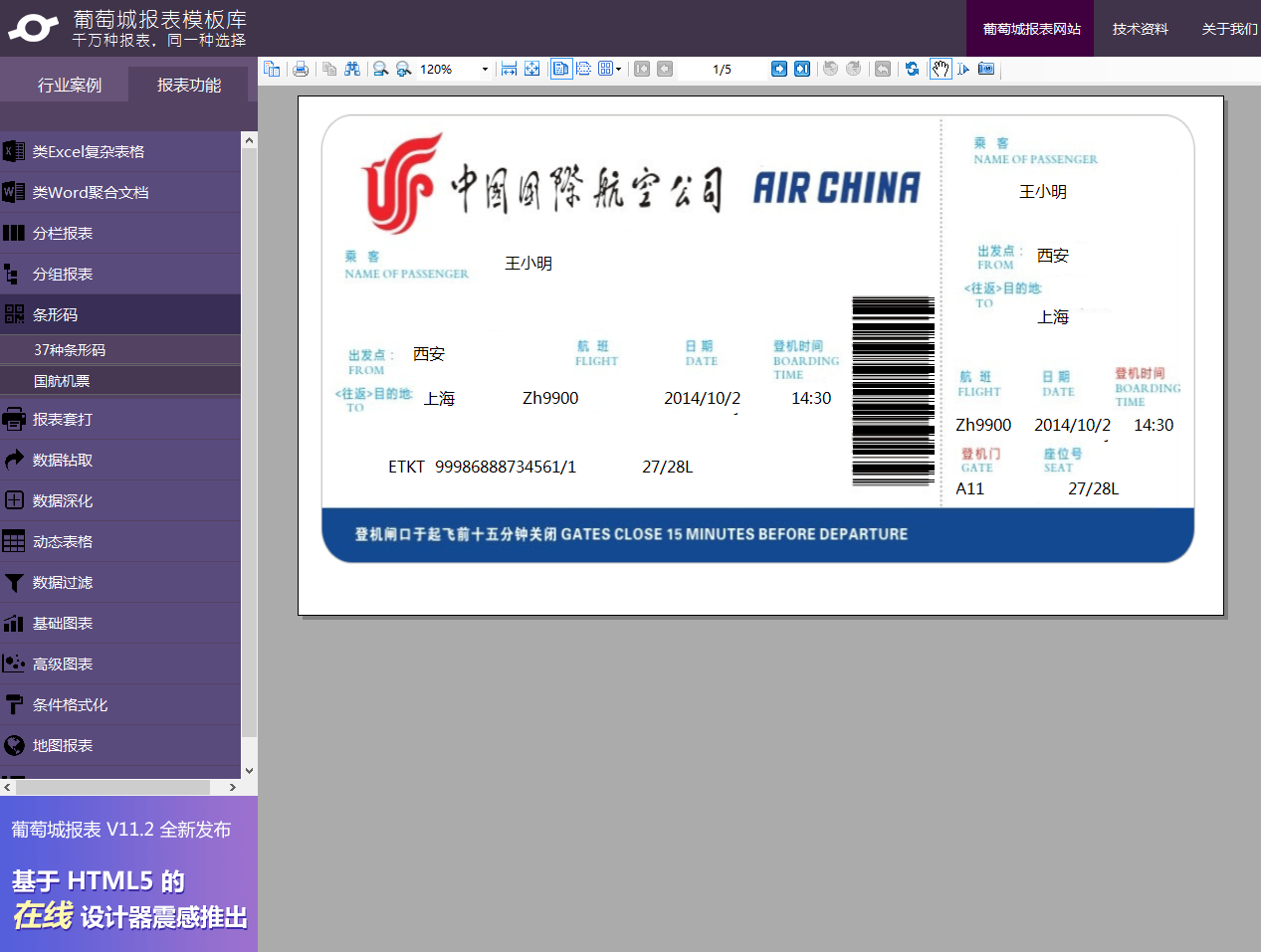The width and height of the screenshot is (1261, 952).
Task: Refresh the report with the refresh icon
Action: 912,69
